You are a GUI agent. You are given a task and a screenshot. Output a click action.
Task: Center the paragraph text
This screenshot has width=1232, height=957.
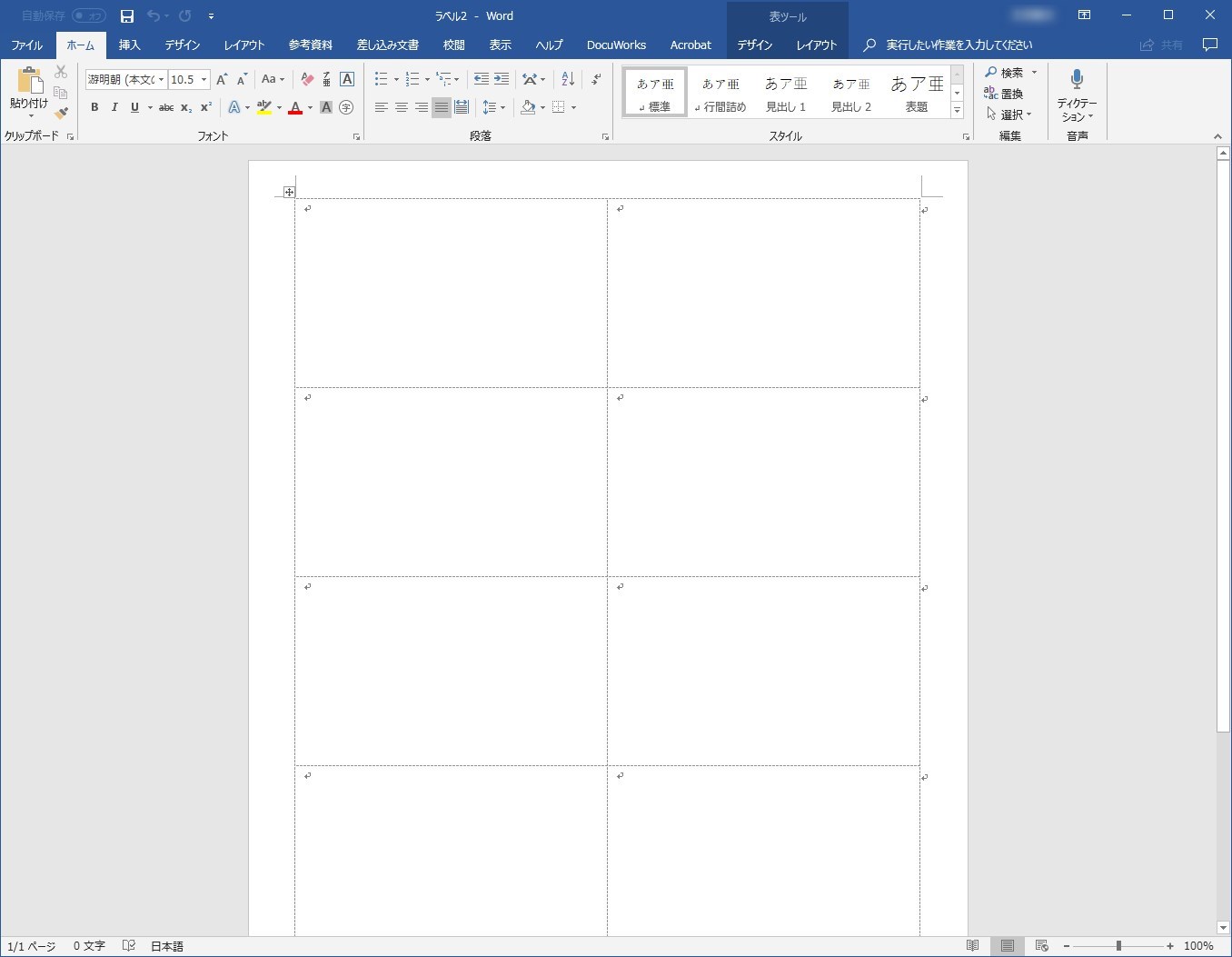tap(402, 107)
